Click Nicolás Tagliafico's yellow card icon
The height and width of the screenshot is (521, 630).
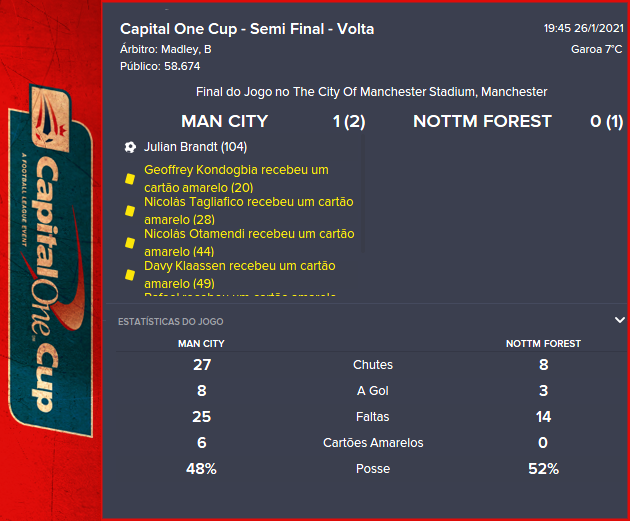(x=130, y=211)
